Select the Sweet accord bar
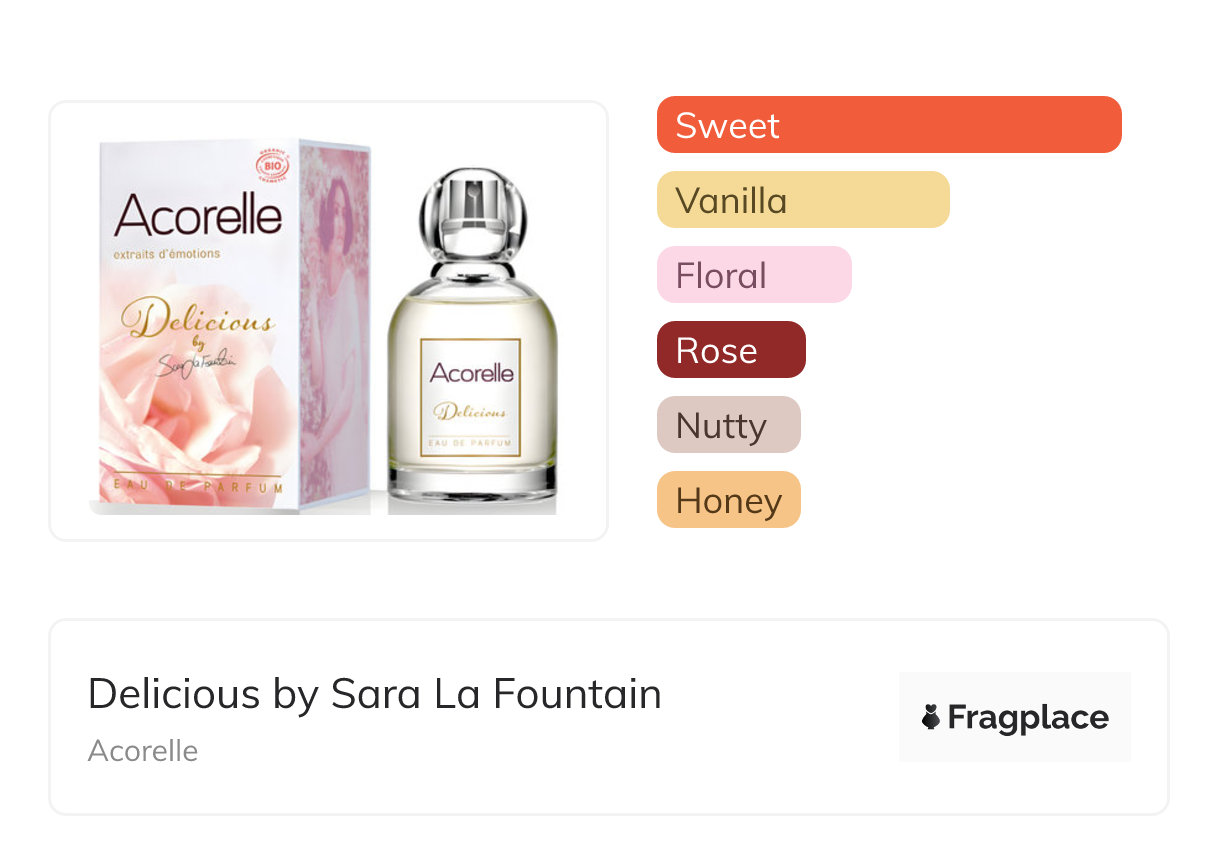This screenshot has height=864, width=1218. tap(888, 125)
